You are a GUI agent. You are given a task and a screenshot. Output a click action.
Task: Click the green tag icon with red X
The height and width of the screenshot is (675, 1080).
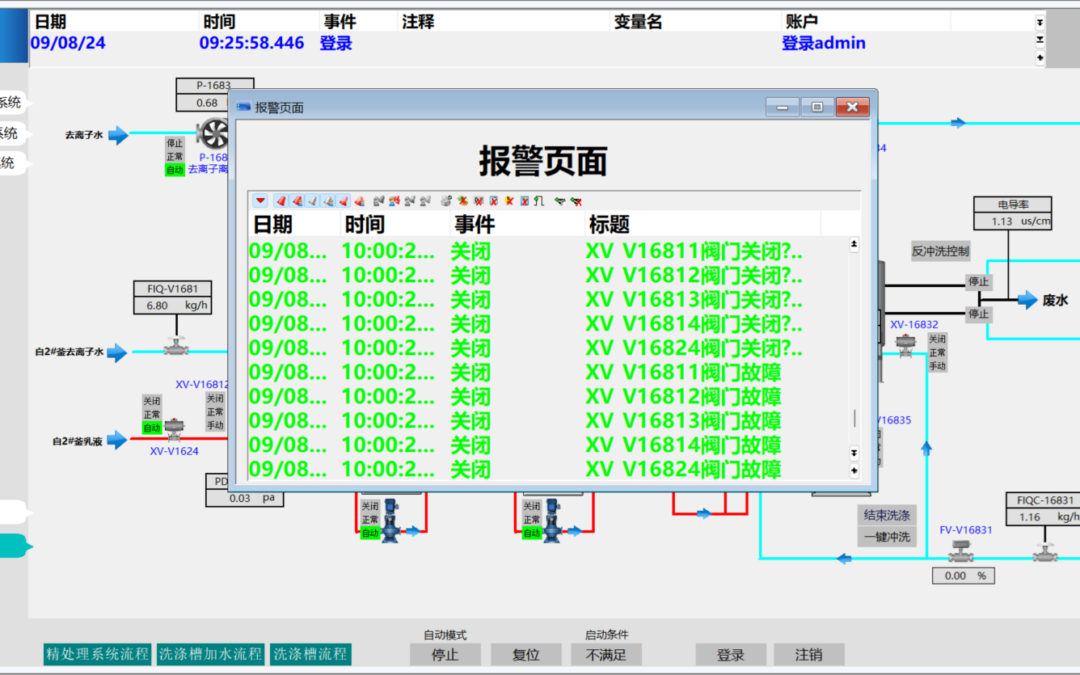[576, 200]
